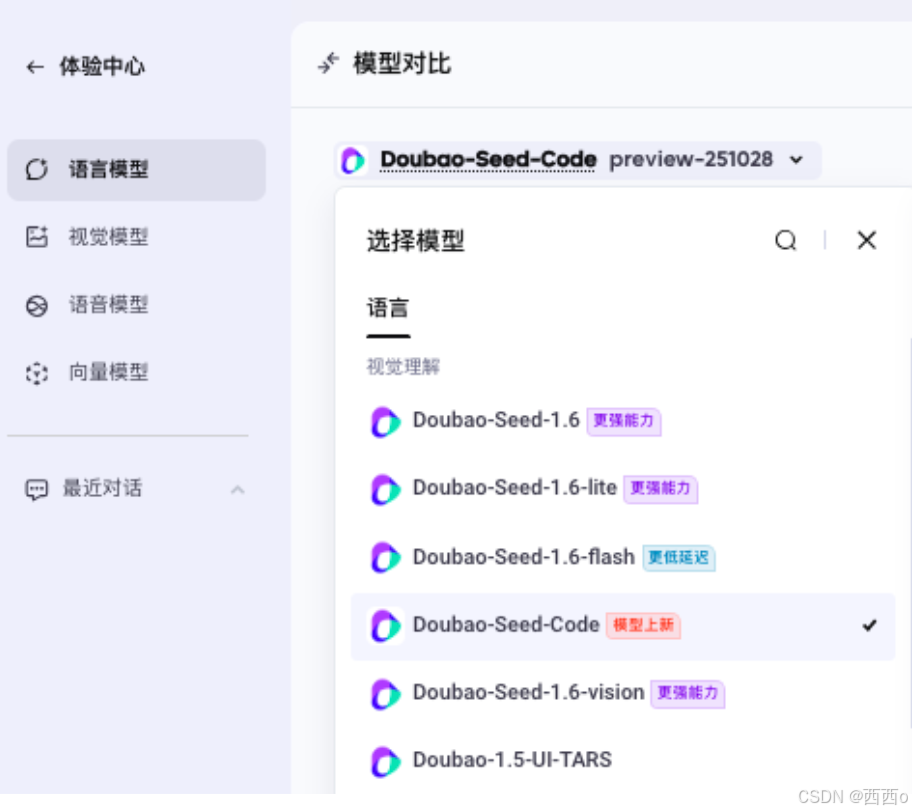Click the 更强能力 tag on Doubao-Seed-1.6
The height and width of the screenshot is (812, 912).
point(624,421)
